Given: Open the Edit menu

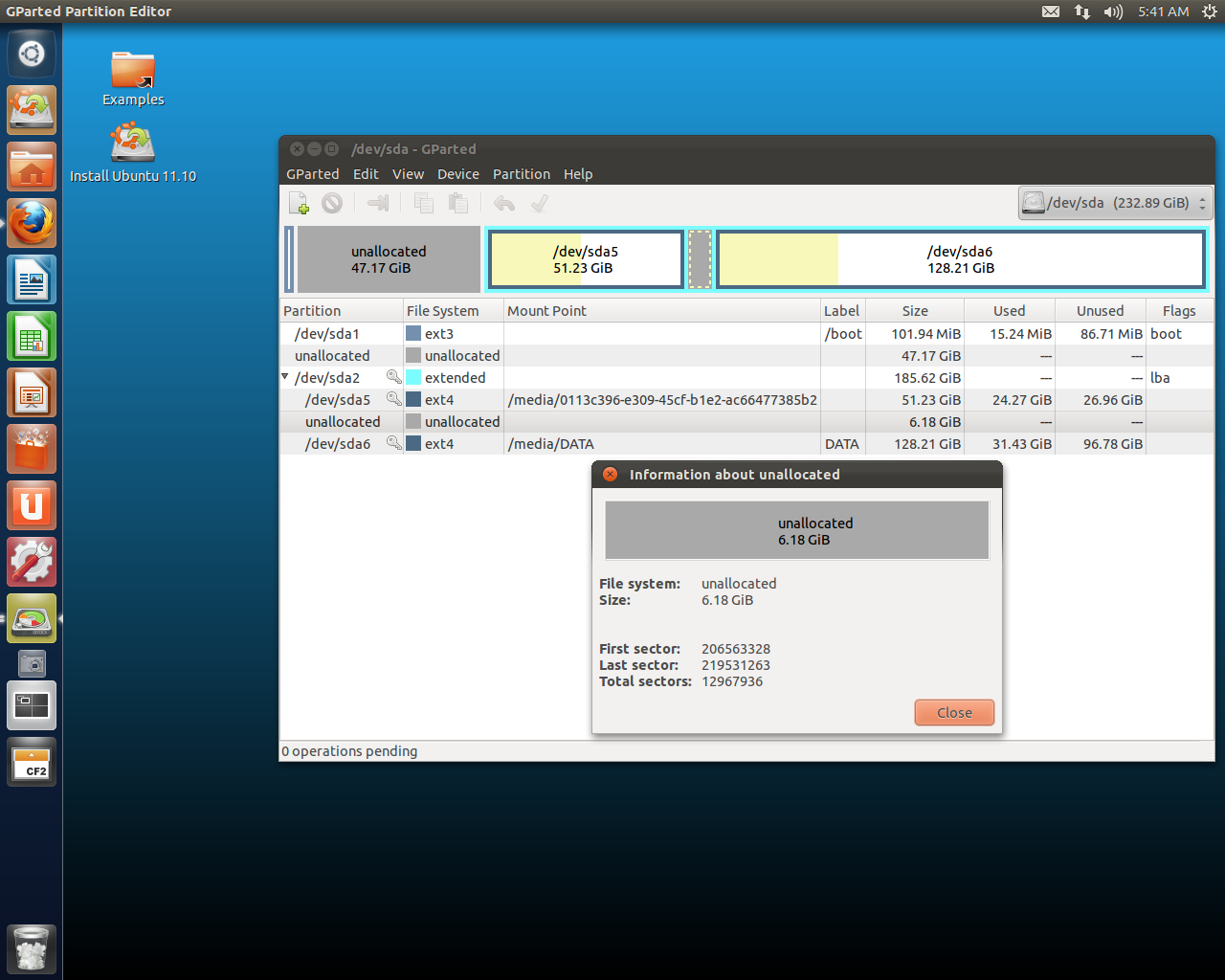Looking at the screenshot, I should (366, 174).
